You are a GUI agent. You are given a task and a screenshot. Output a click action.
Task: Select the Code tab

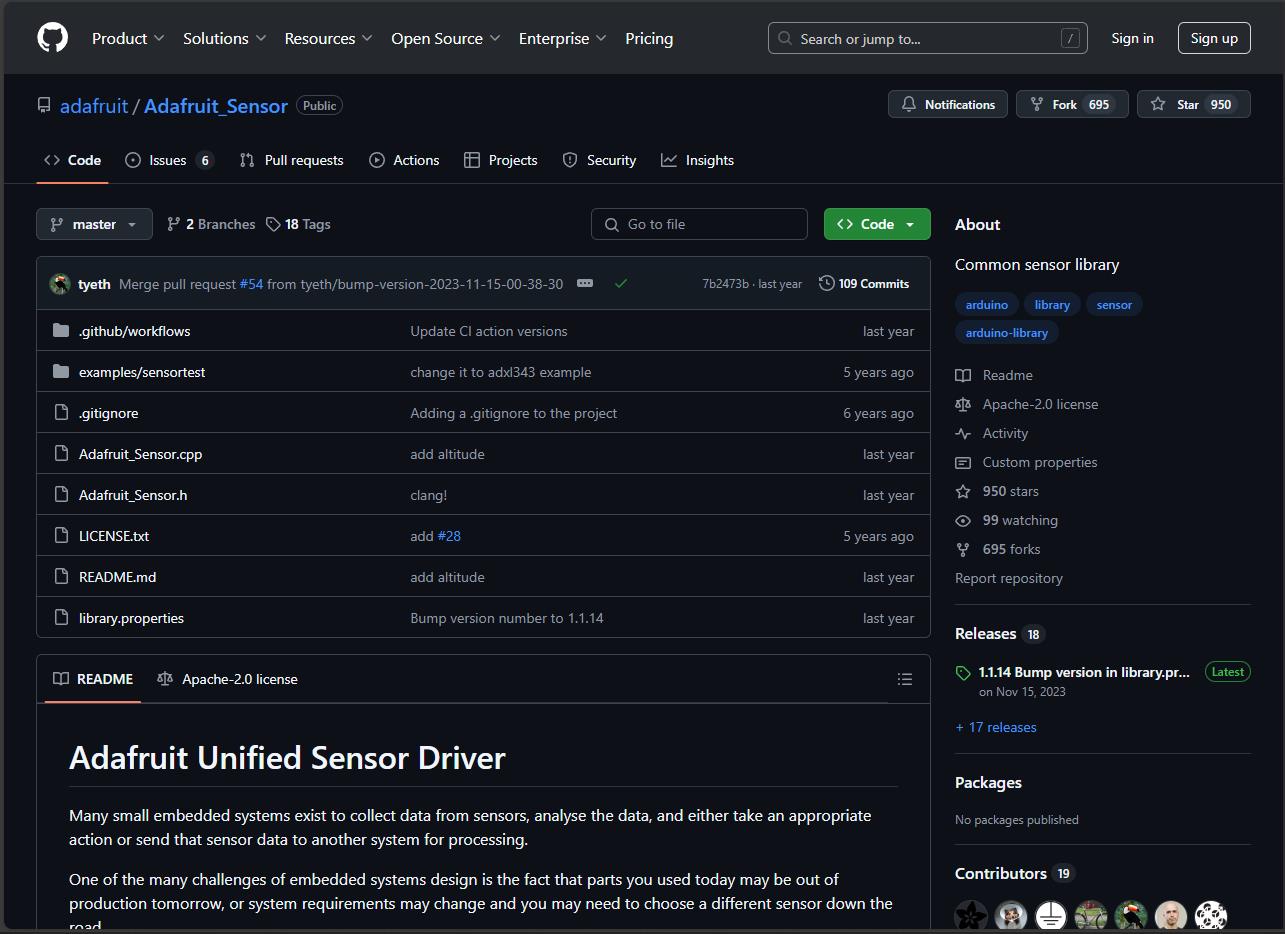72,160
